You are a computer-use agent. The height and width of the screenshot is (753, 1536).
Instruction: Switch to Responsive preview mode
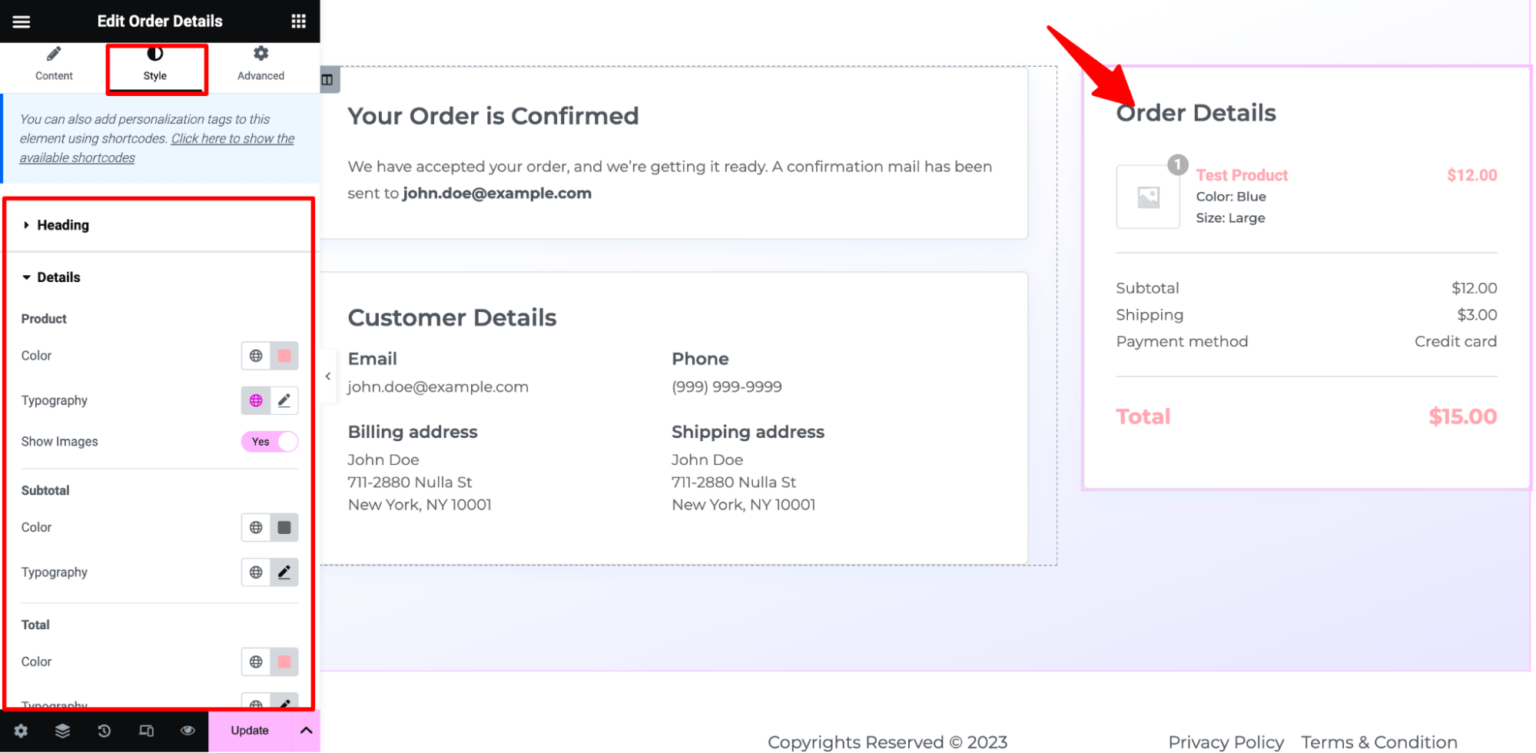pos(145,731)
